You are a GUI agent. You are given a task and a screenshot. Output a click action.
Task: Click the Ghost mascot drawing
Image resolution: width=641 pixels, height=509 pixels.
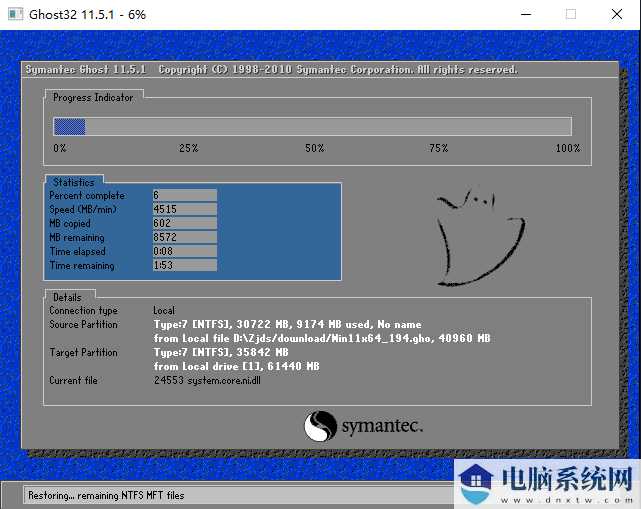click(481, 238)
